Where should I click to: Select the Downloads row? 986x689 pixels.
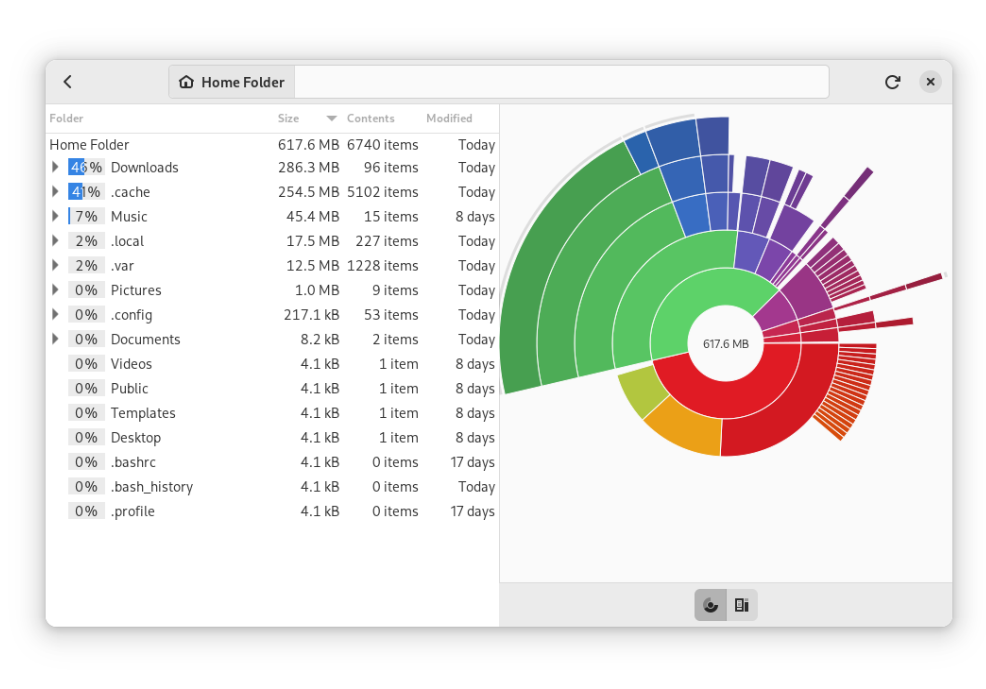point(272,167)
